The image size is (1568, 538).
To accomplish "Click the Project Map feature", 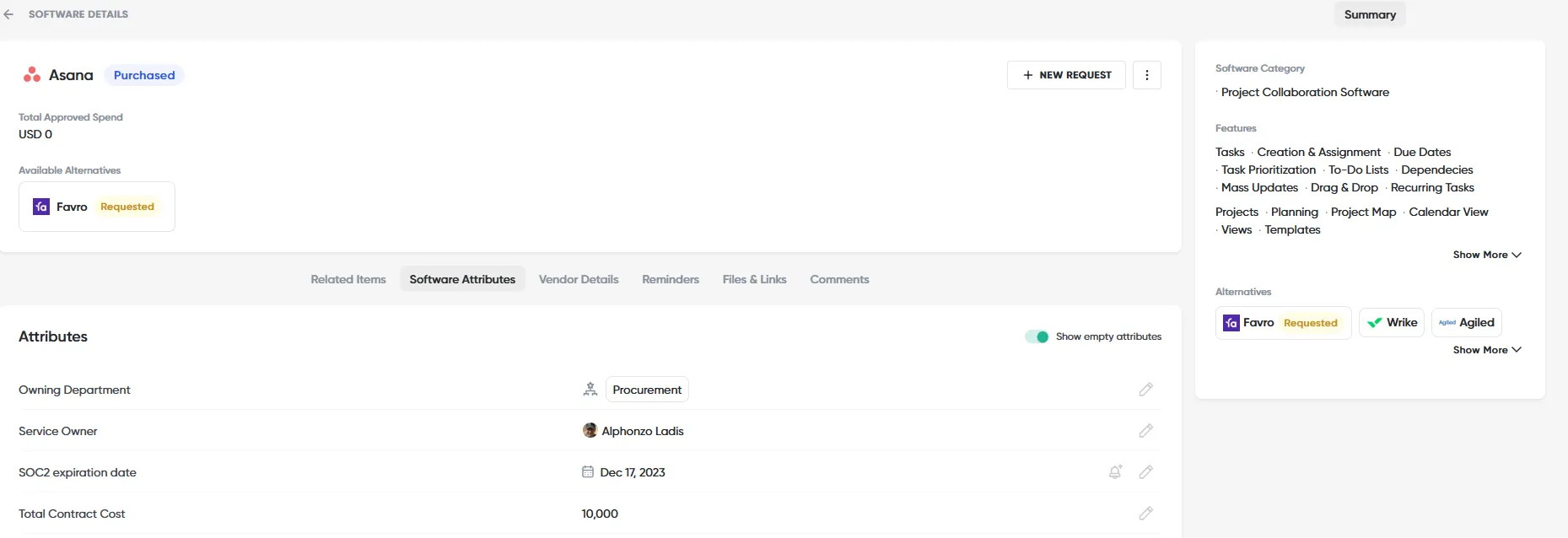I will (x=1363, y=212).
